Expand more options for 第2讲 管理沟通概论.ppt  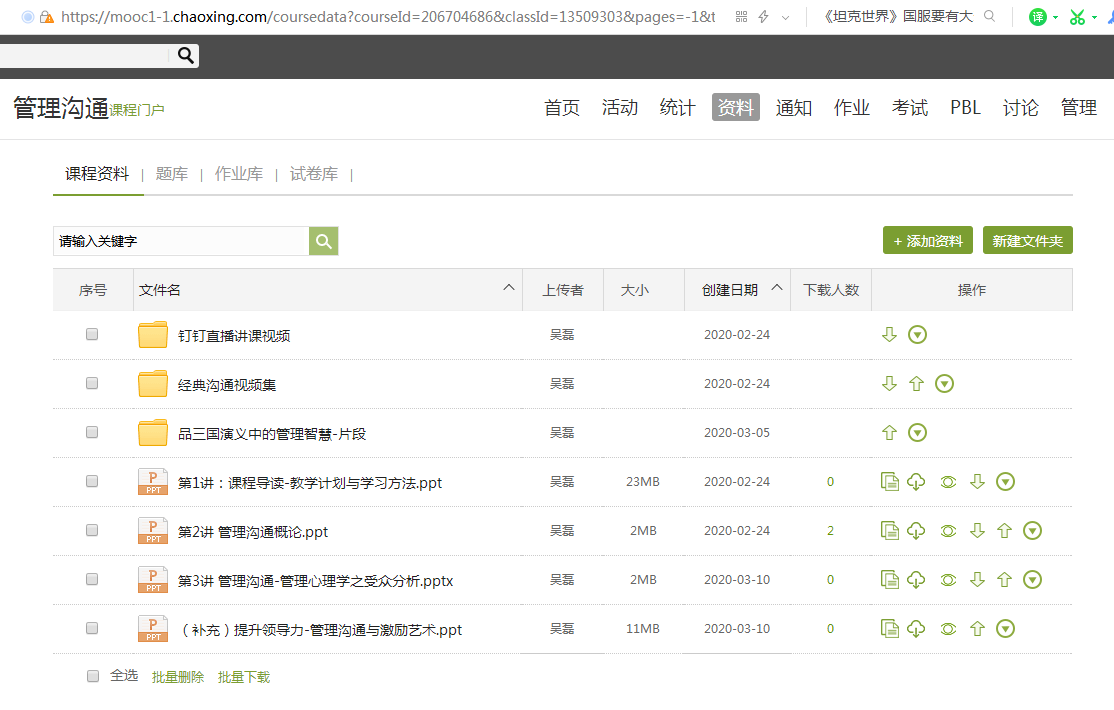1033,531
